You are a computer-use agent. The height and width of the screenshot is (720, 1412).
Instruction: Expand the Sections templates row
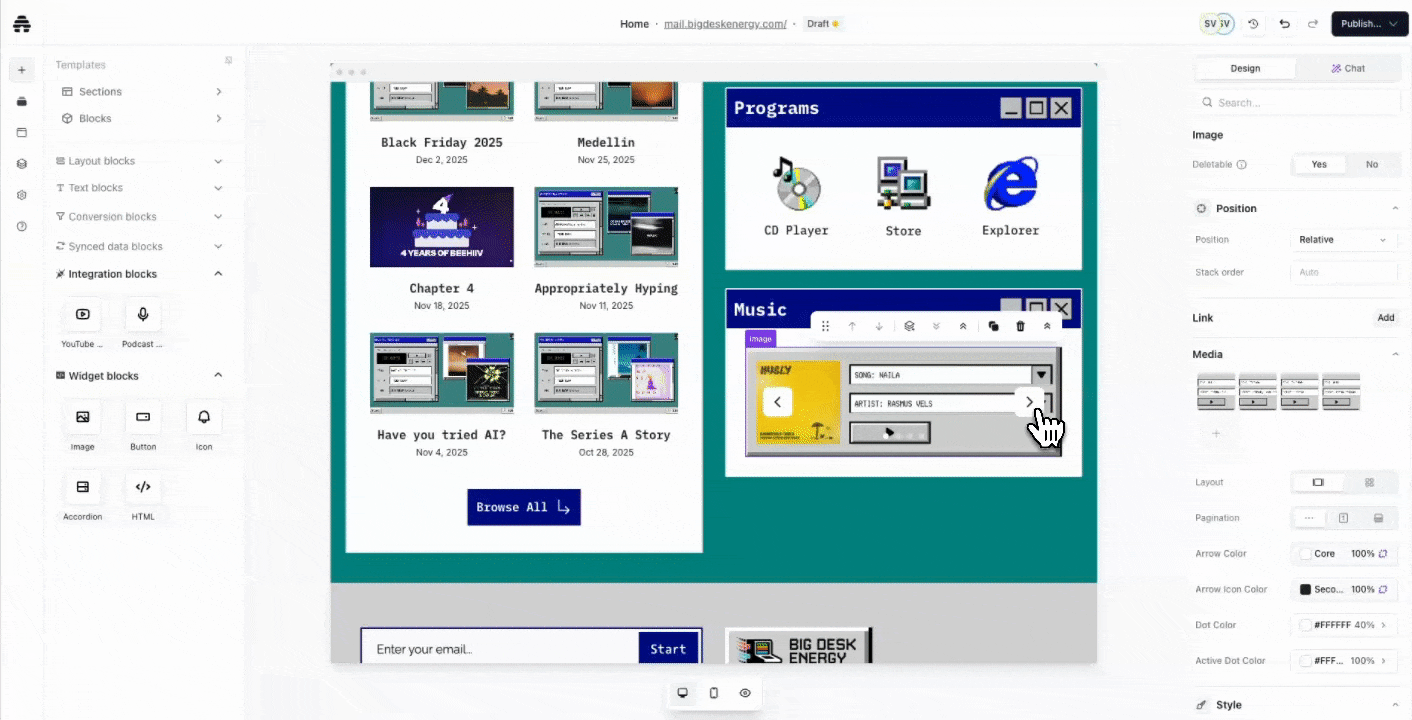pyautogui.click(x=141, y=92)
